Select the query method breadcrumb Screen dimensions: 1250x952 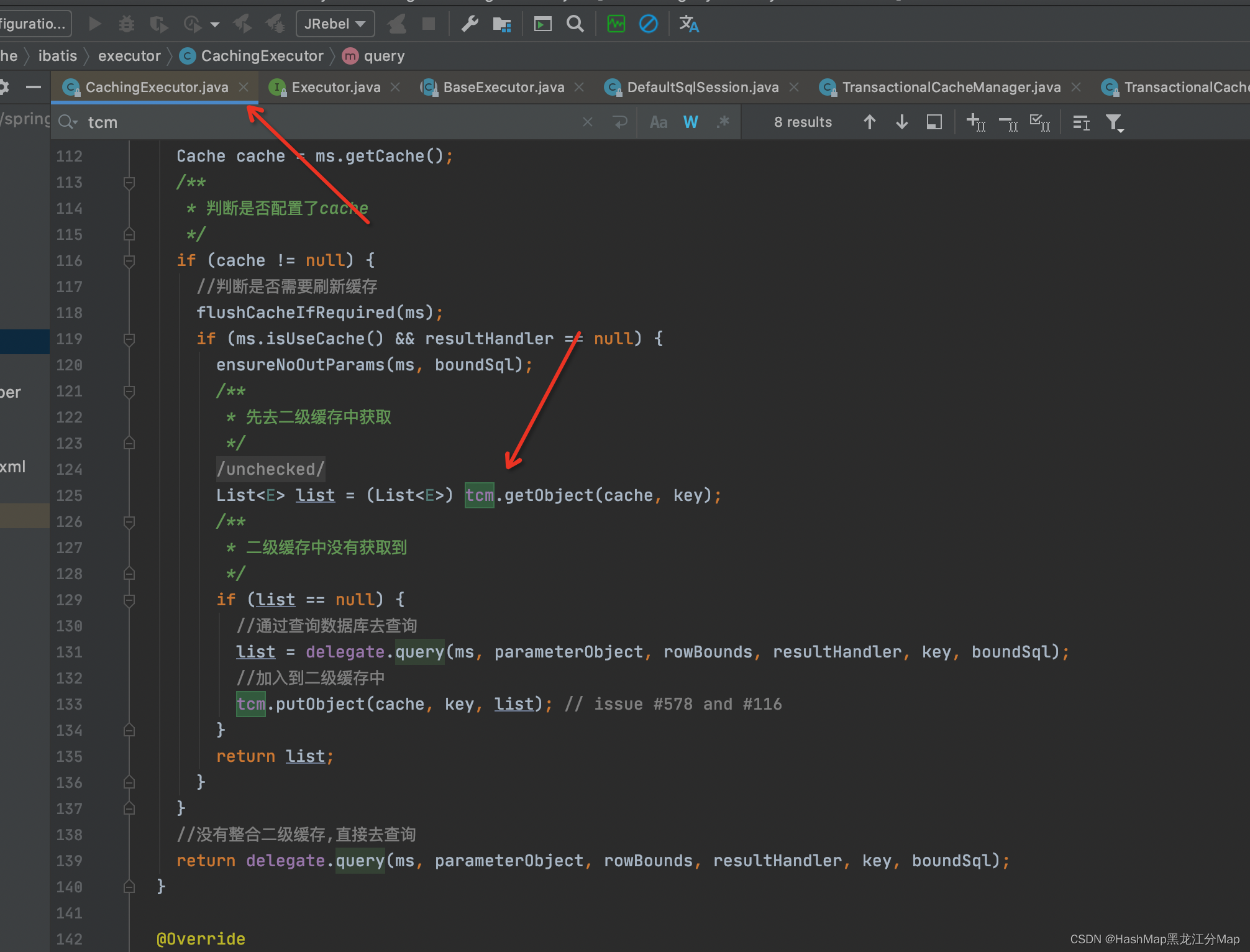pos(374,56)
